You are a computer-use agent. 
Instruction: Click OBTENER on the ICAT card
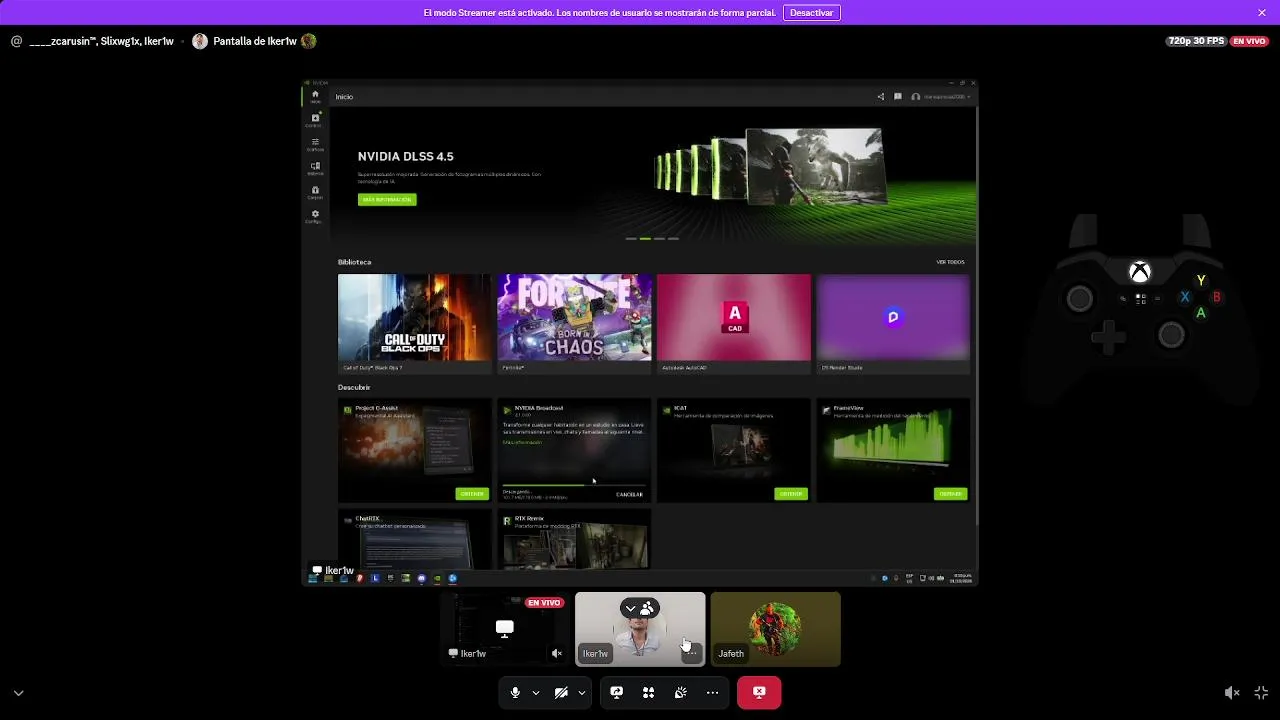[791, 494]
